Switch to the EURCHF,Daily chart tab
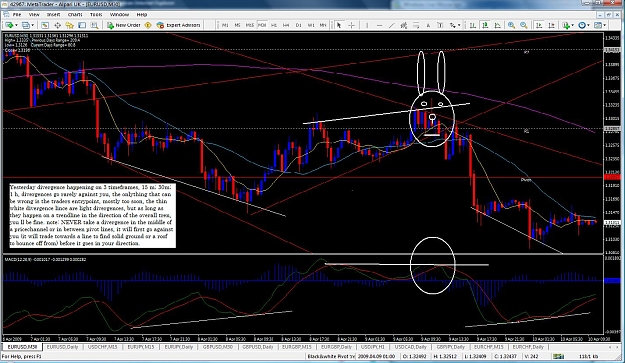The image size is (625, 363). (528, 347)
